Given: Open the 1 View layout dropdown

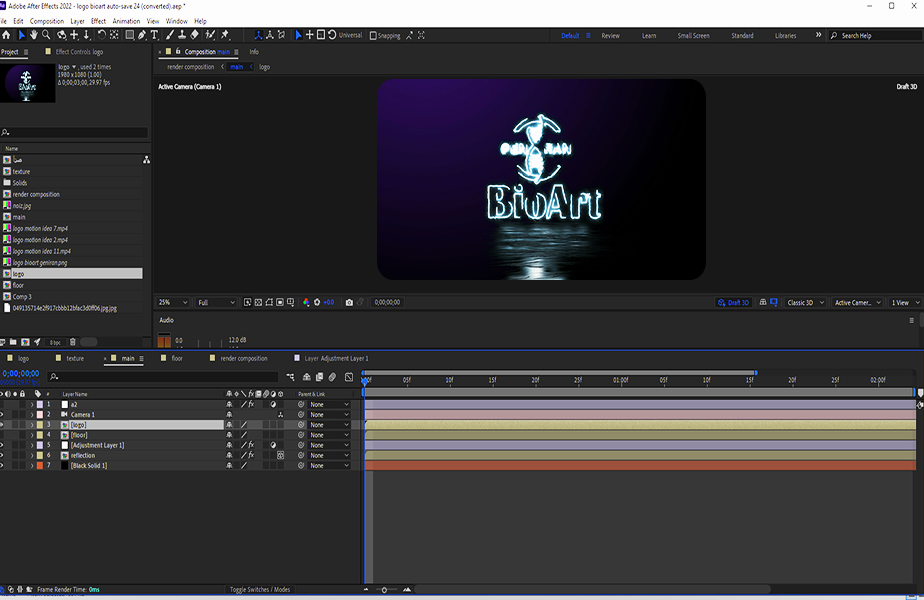Looking at the screenshot, I should (905, 302).
